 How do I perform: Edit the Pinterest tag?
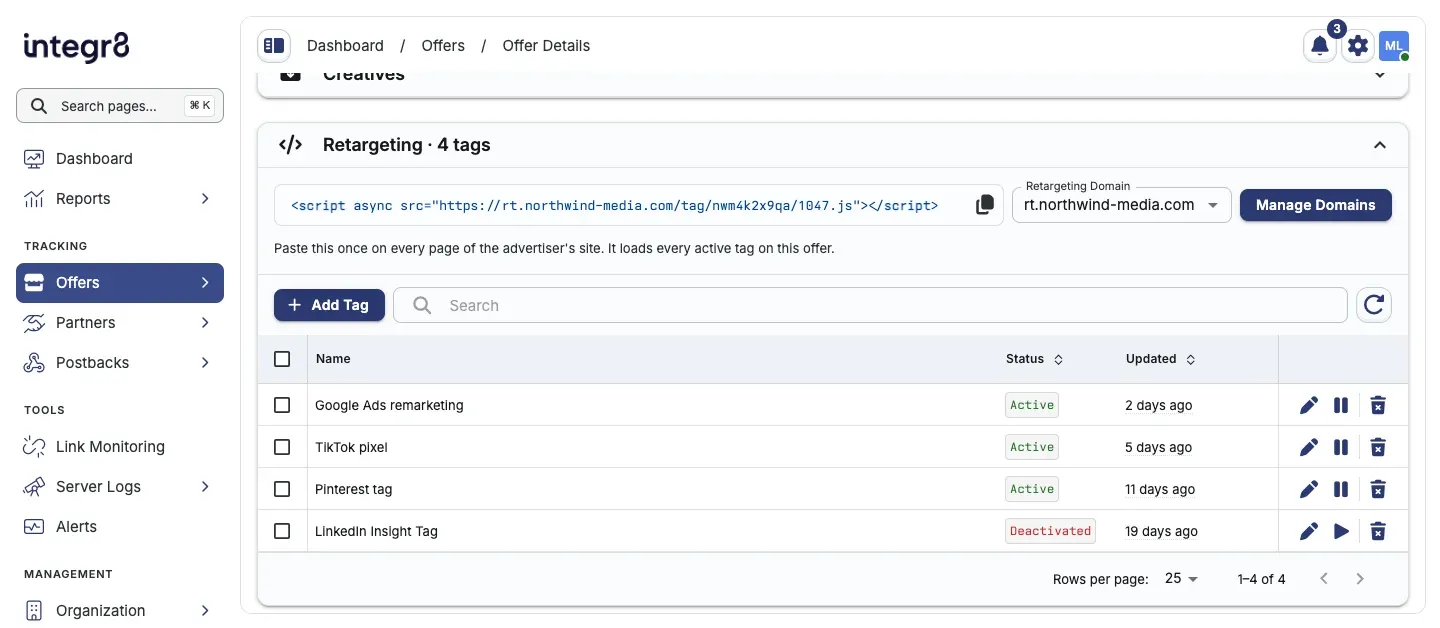pyautogui.click(x=1308, y=489)
